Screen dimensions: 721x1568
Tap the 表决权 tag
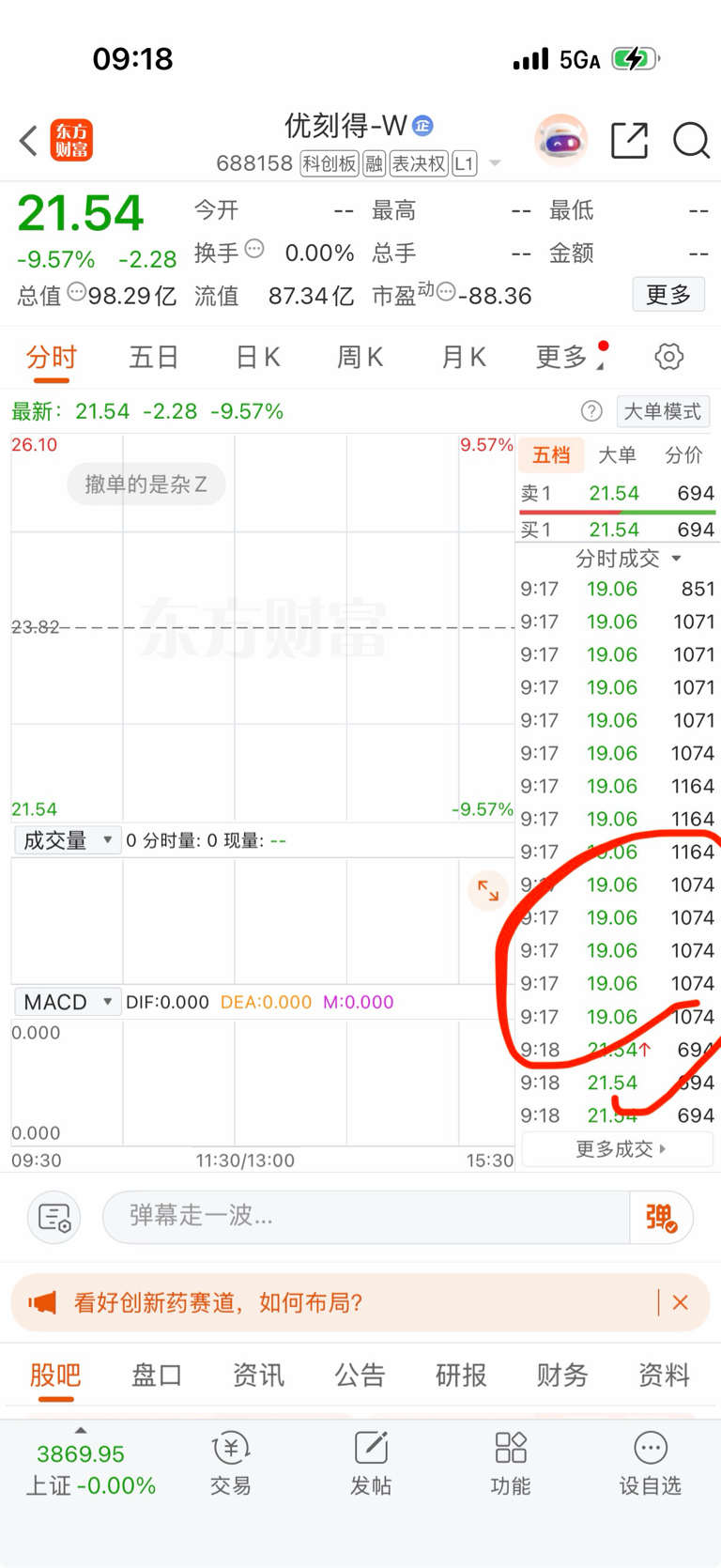pyautogui.click(x=419, y=163)
